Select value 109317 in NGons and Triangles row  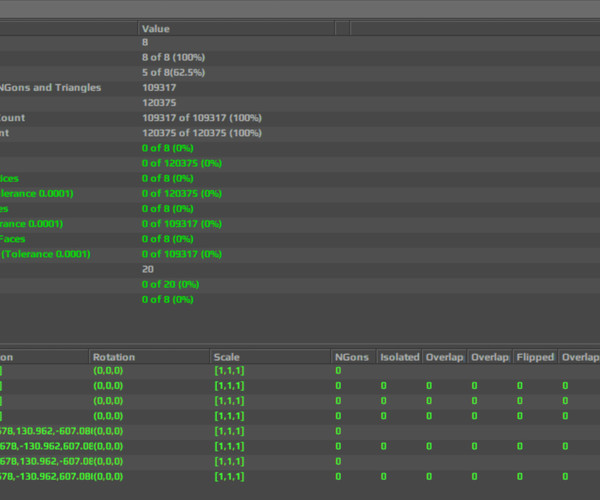coord(159,88)
